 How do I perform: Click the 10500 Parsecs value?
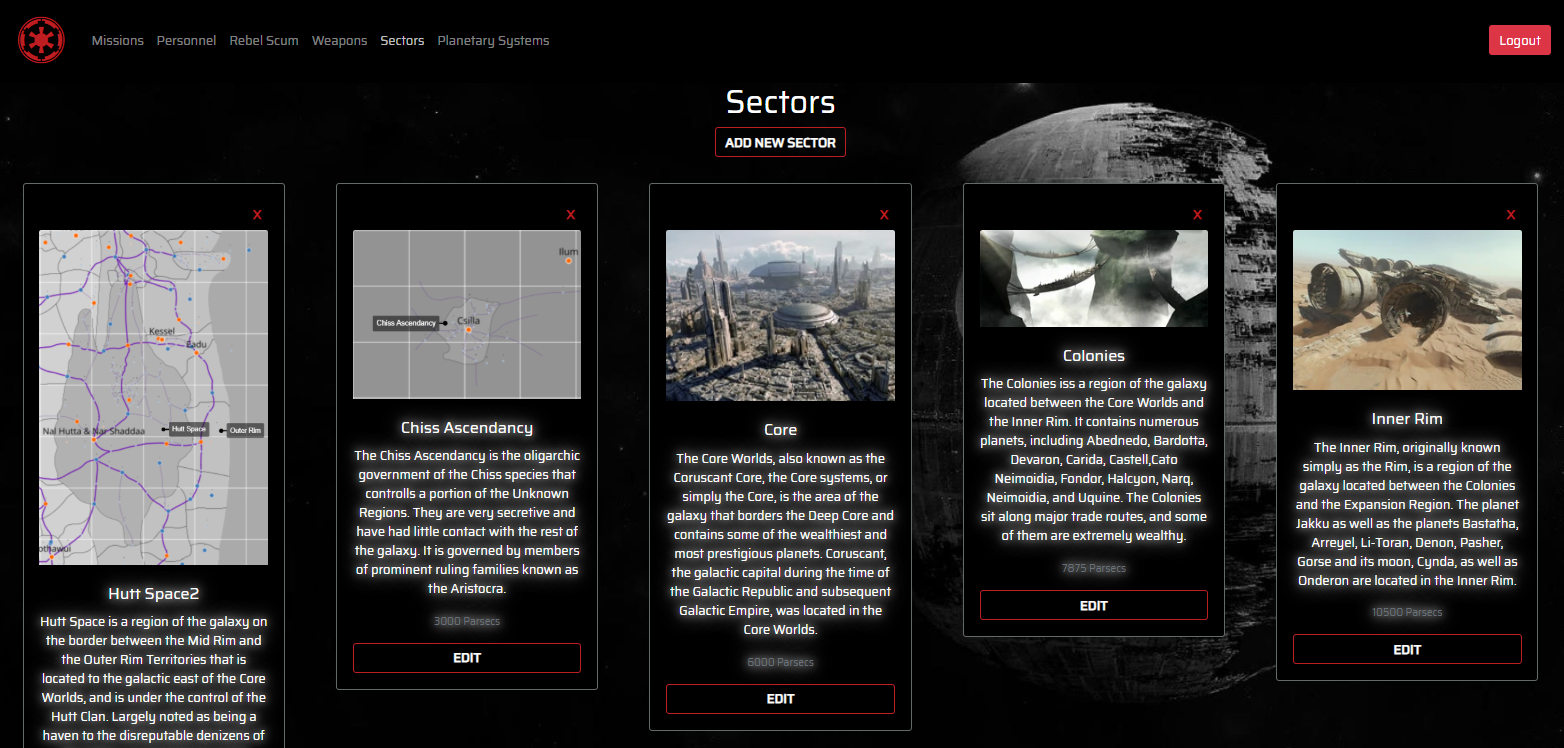[x=1407, y=612]
